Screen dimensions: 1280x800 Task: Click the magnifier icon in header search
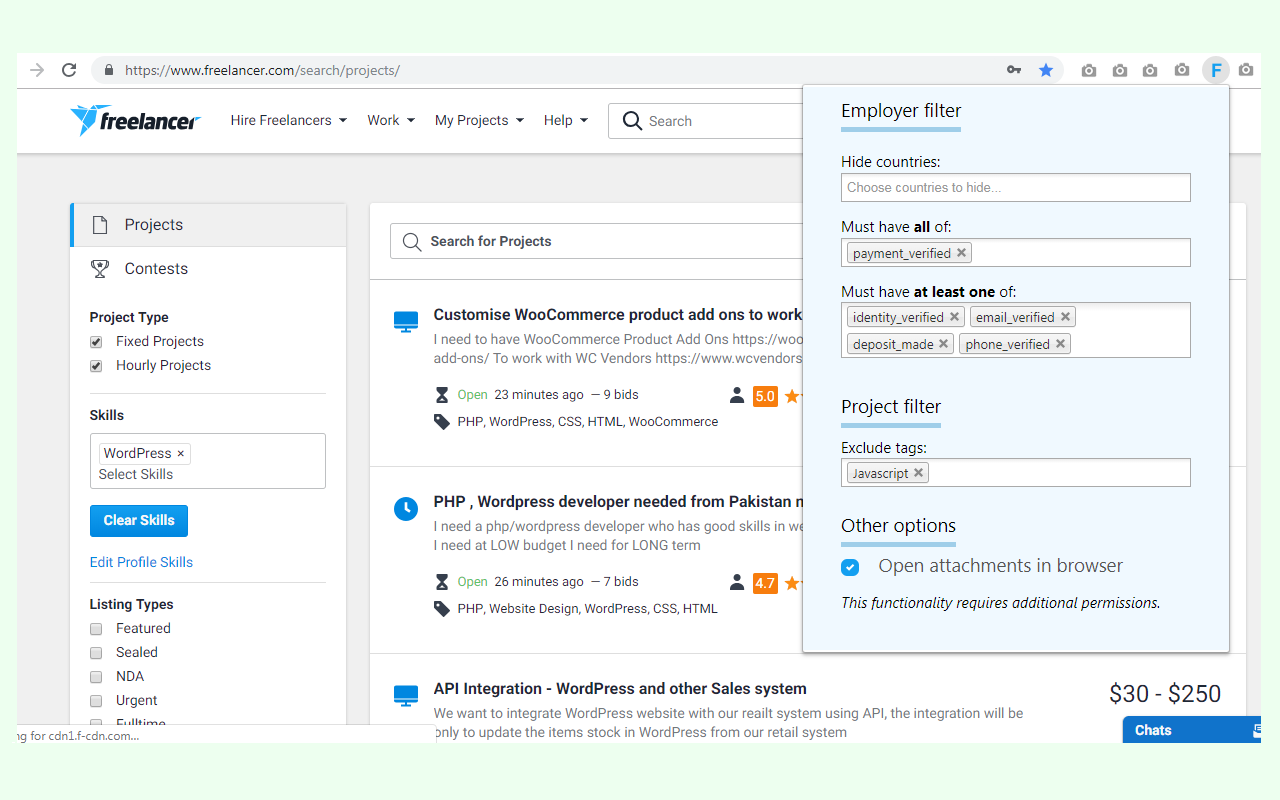632,121
